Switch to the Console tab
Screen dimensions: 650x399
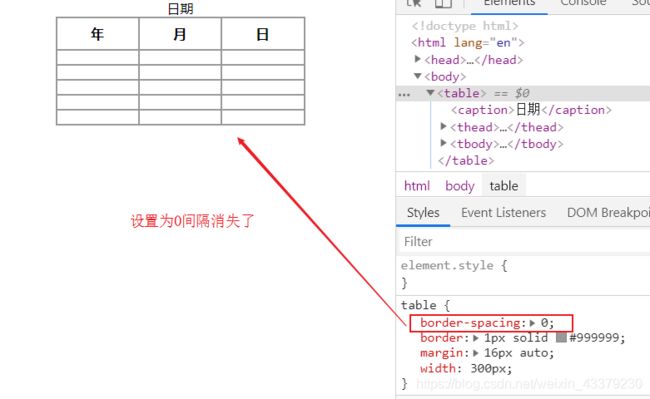pyautogui.click(x=583, y=3)
